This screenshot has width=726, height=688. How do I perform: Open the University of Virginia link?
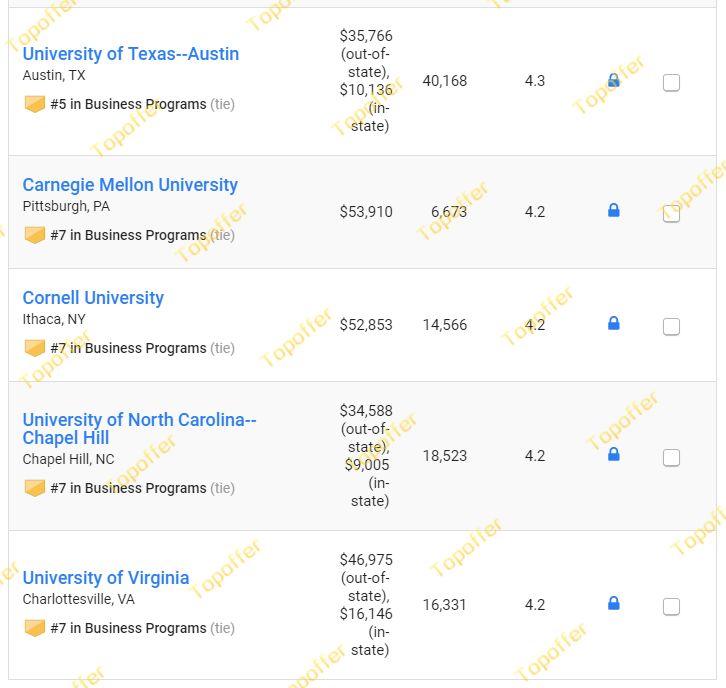(106, 578)
